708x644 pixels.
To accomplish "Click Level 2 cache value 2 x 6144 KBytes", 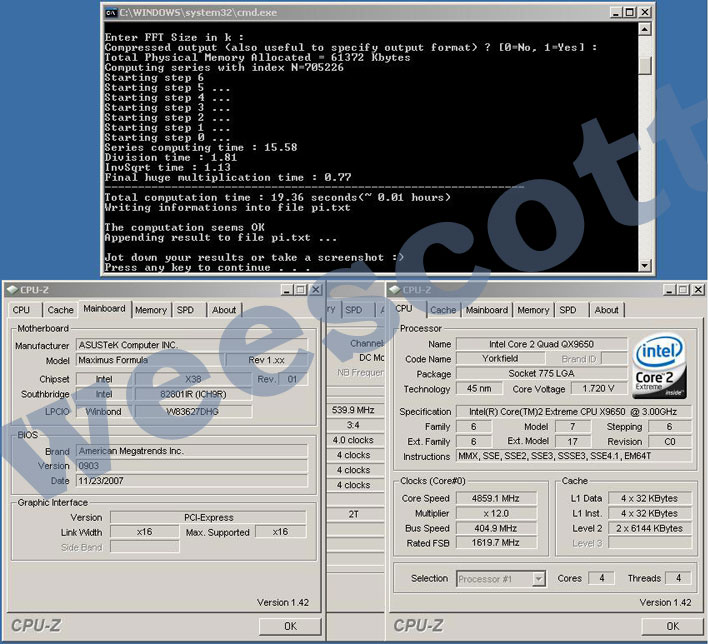I will pos(650,528).
